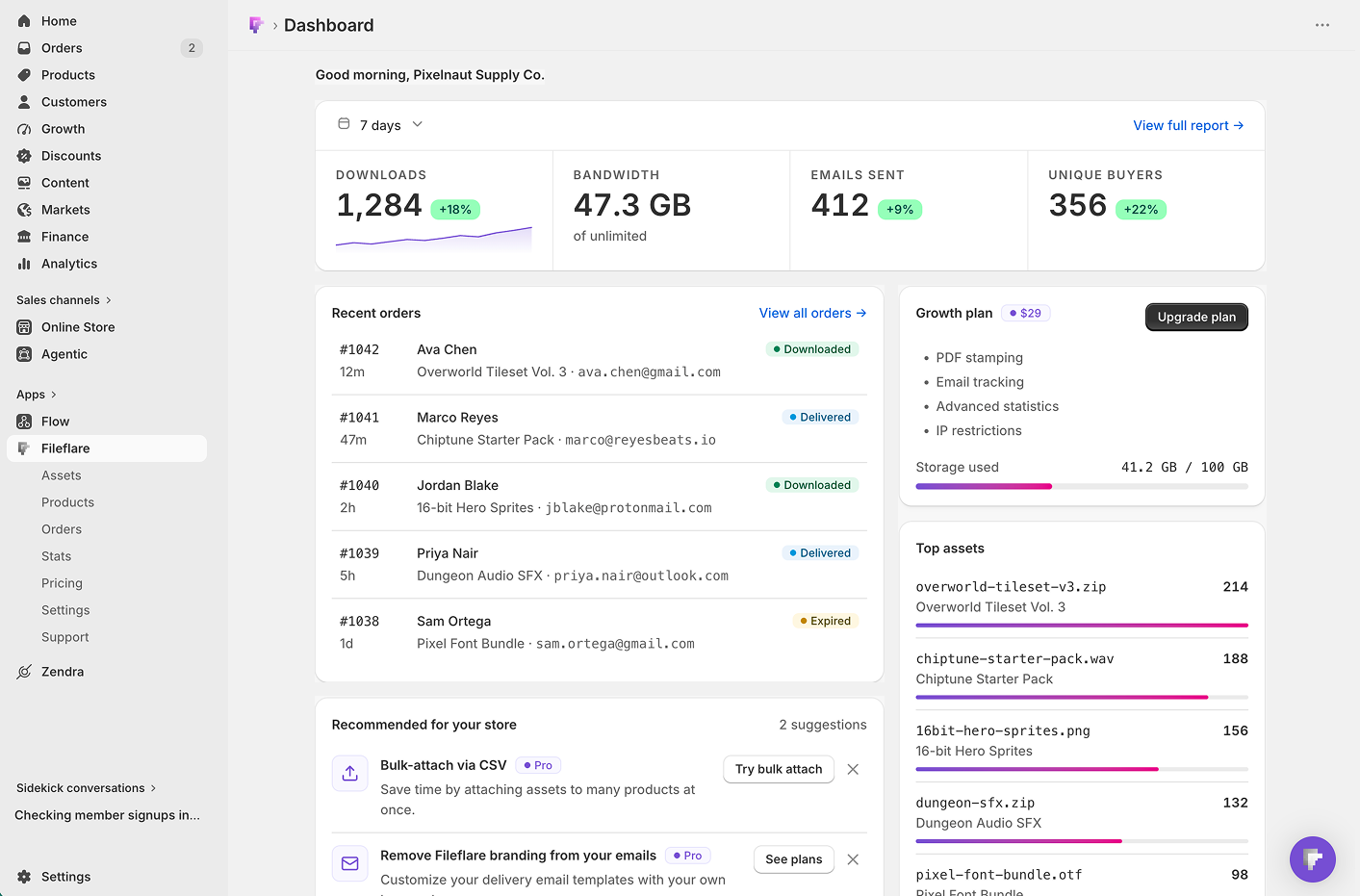Open Fileflare Pricing submenu item
This screenshot has height=896, width=1360.
[x=62, y=583]
